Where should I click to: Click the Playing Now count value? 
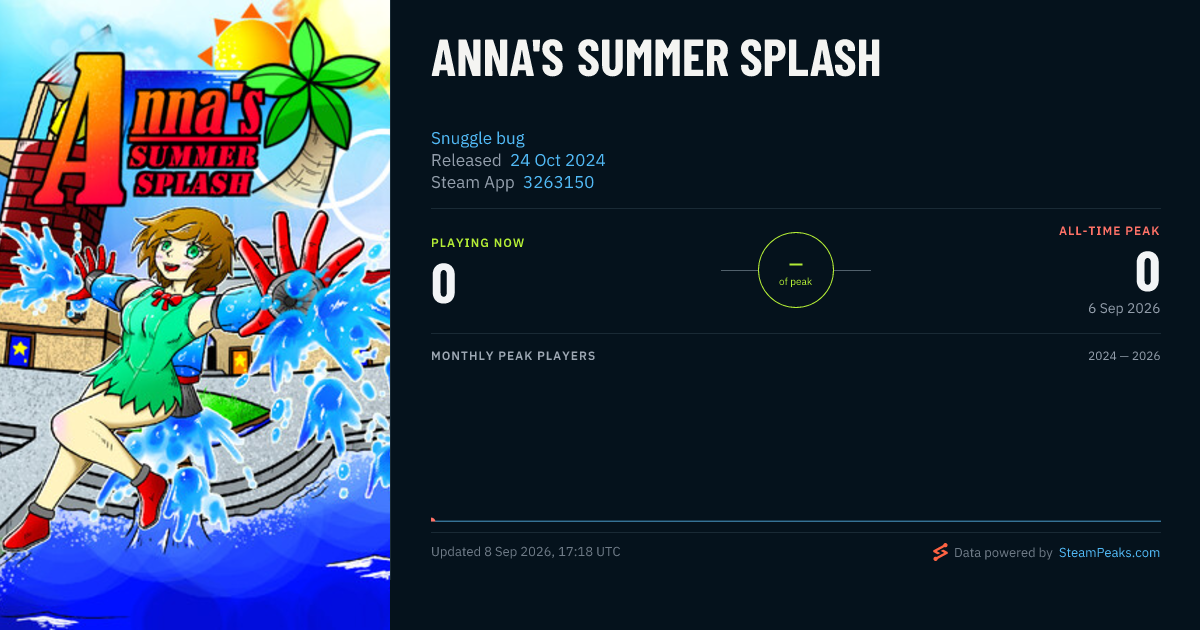(x=444, y=282)
